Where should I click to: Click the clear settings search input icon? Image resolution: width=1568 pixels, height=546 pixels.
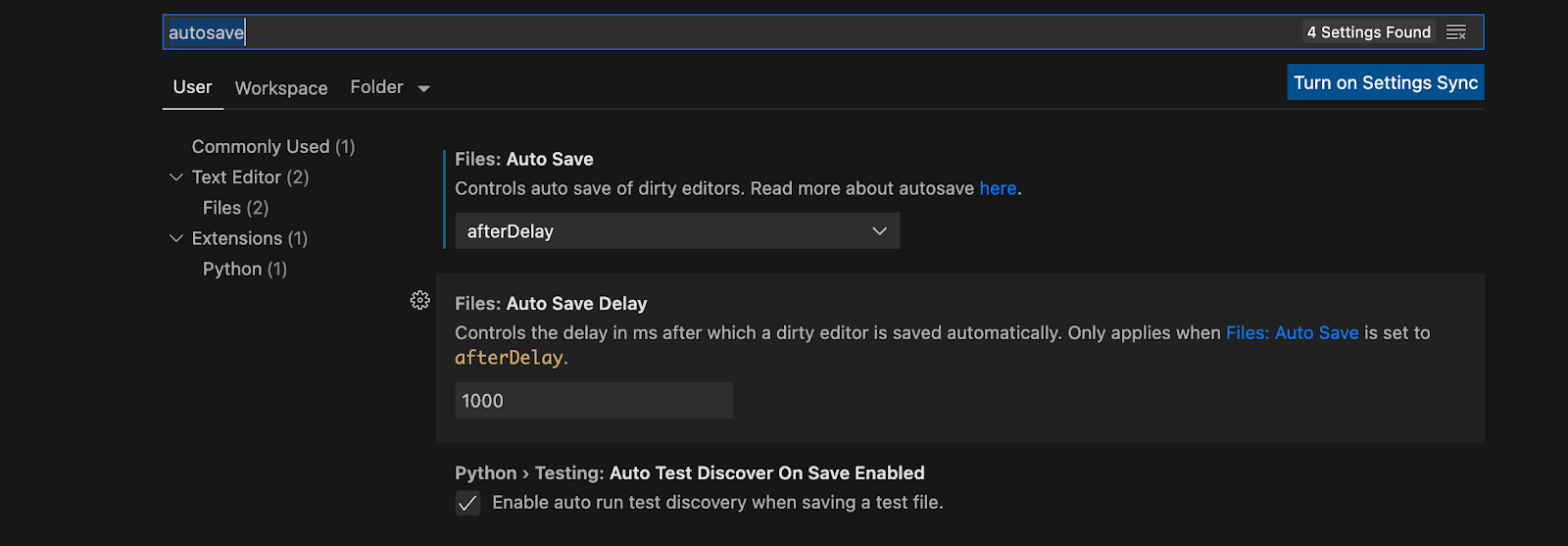pos(1456,32)
